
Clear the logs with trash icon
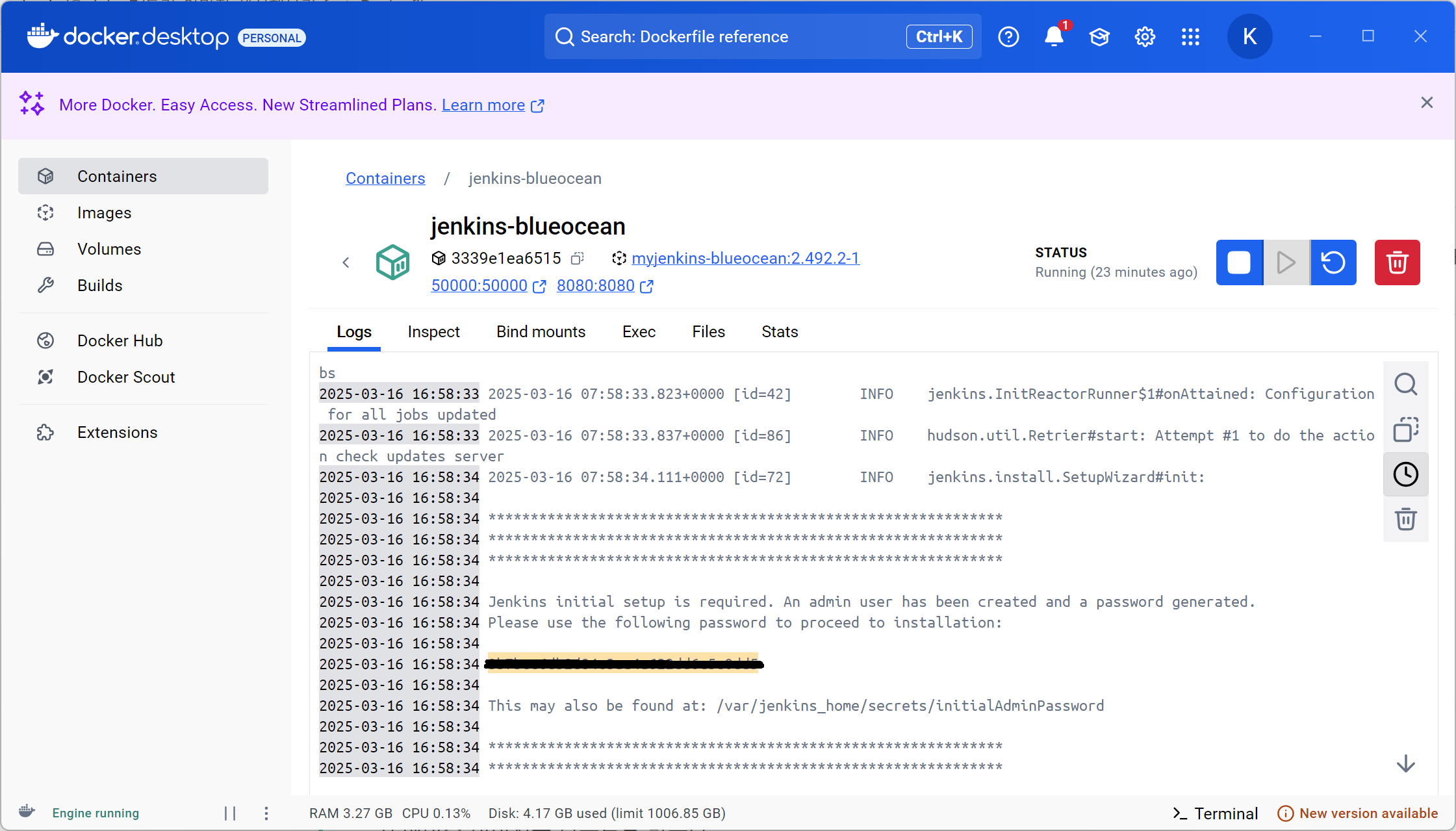(x=1405, y=519)
